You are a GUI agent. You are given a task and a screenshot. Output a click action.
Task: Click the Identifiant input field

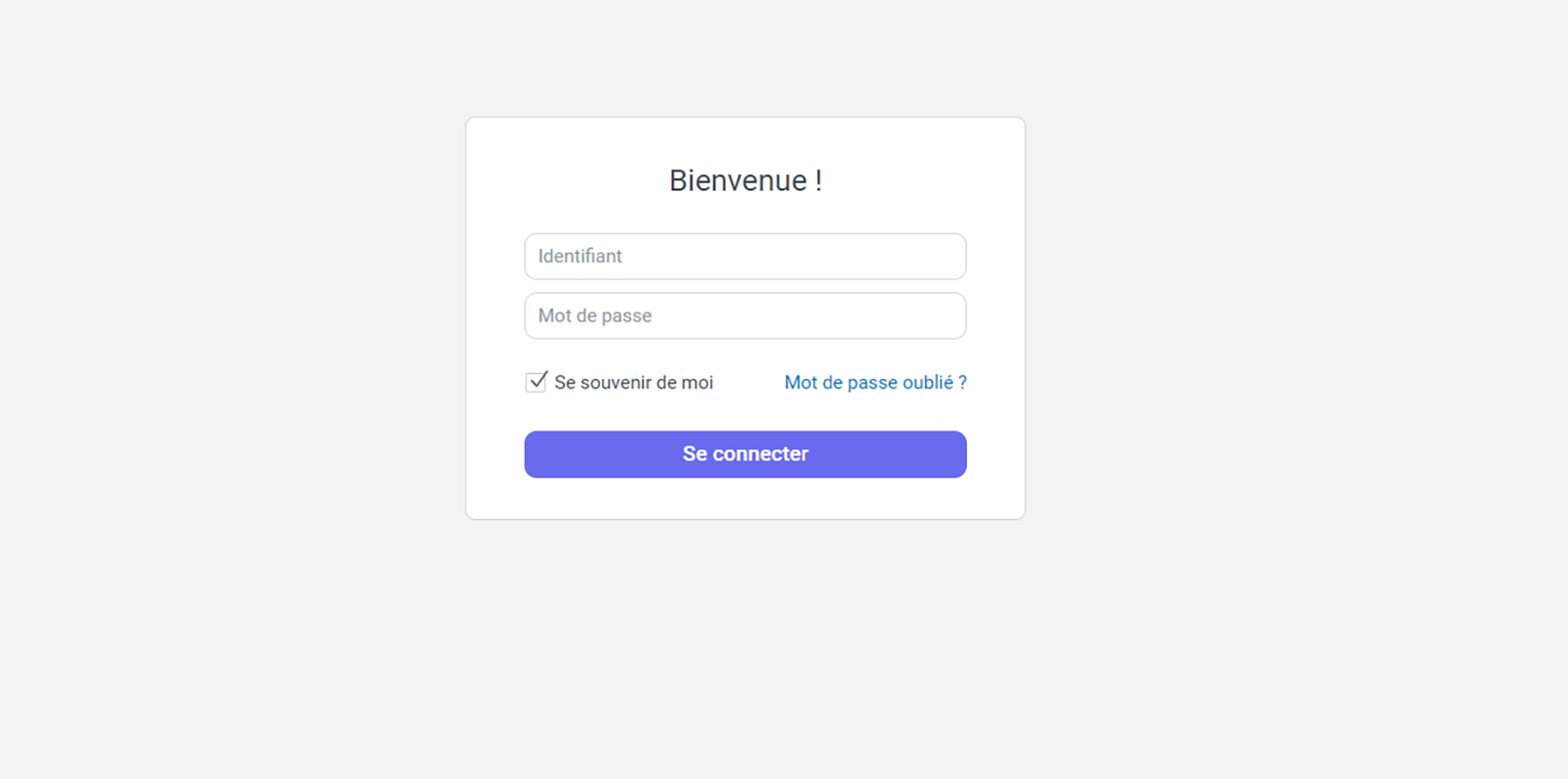pos(745,256)
